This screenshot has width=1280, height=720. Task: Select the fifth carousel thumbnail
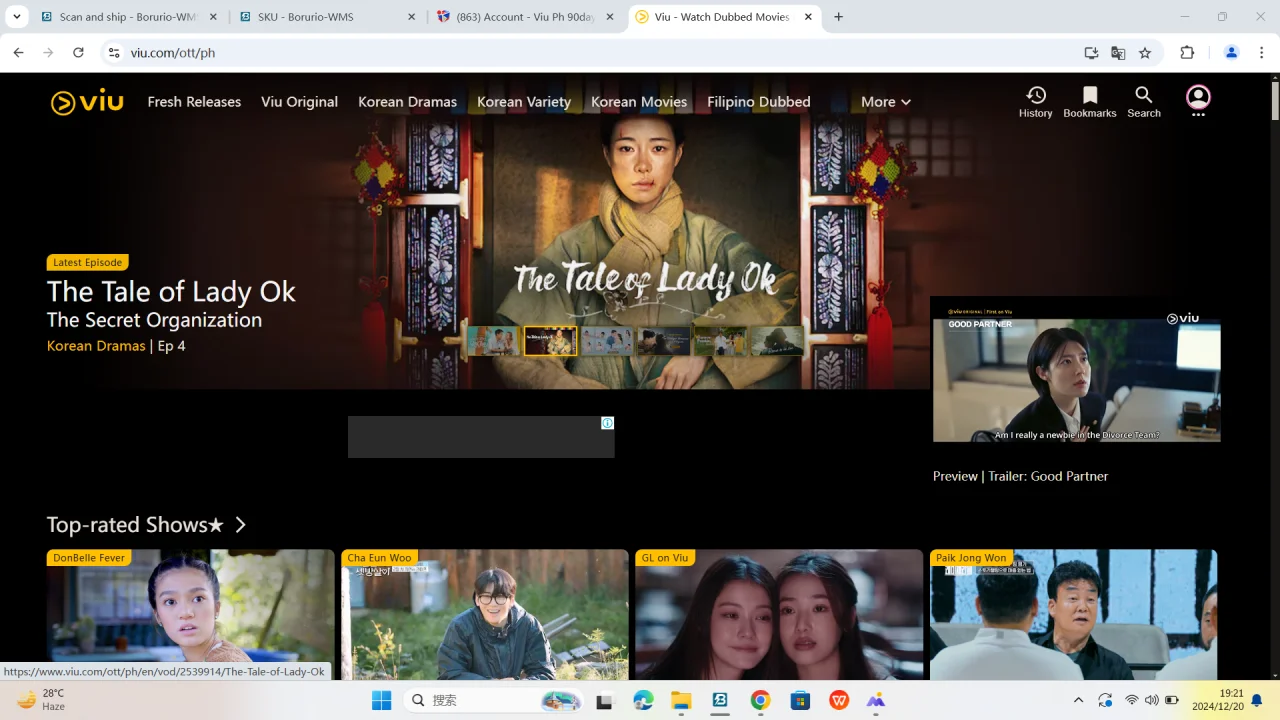pos(721,341)
